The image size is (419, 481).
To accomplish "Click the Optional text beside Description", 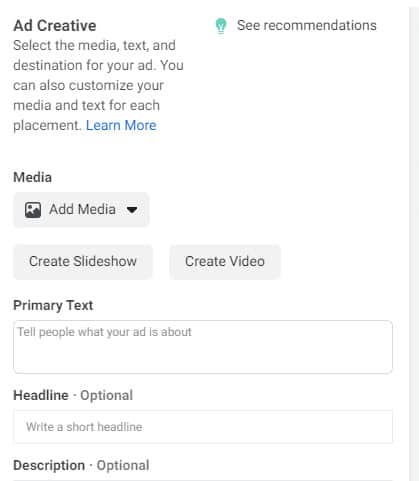I will 123,465.
